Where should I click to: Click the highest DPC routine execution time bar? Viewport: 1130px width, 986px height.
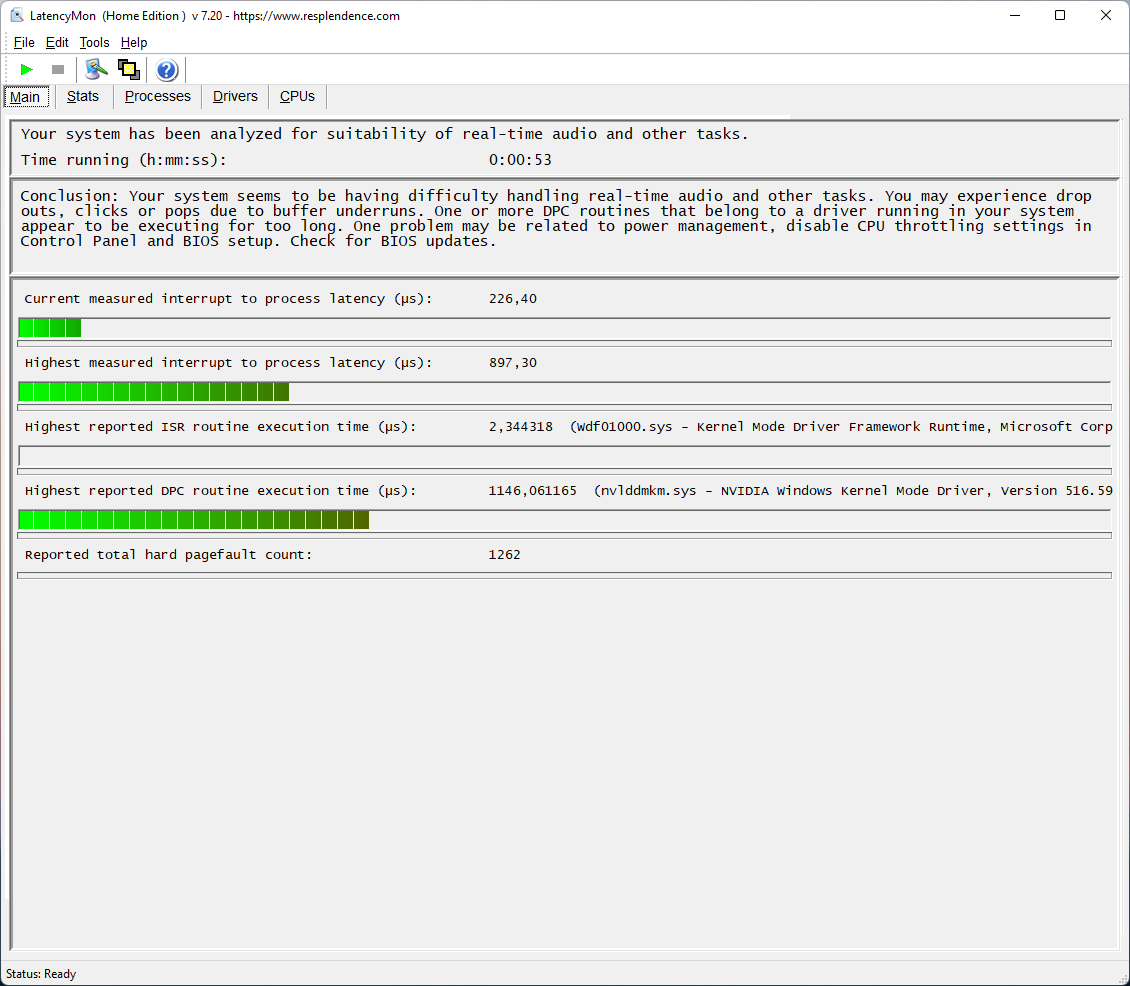pos(564,520)
